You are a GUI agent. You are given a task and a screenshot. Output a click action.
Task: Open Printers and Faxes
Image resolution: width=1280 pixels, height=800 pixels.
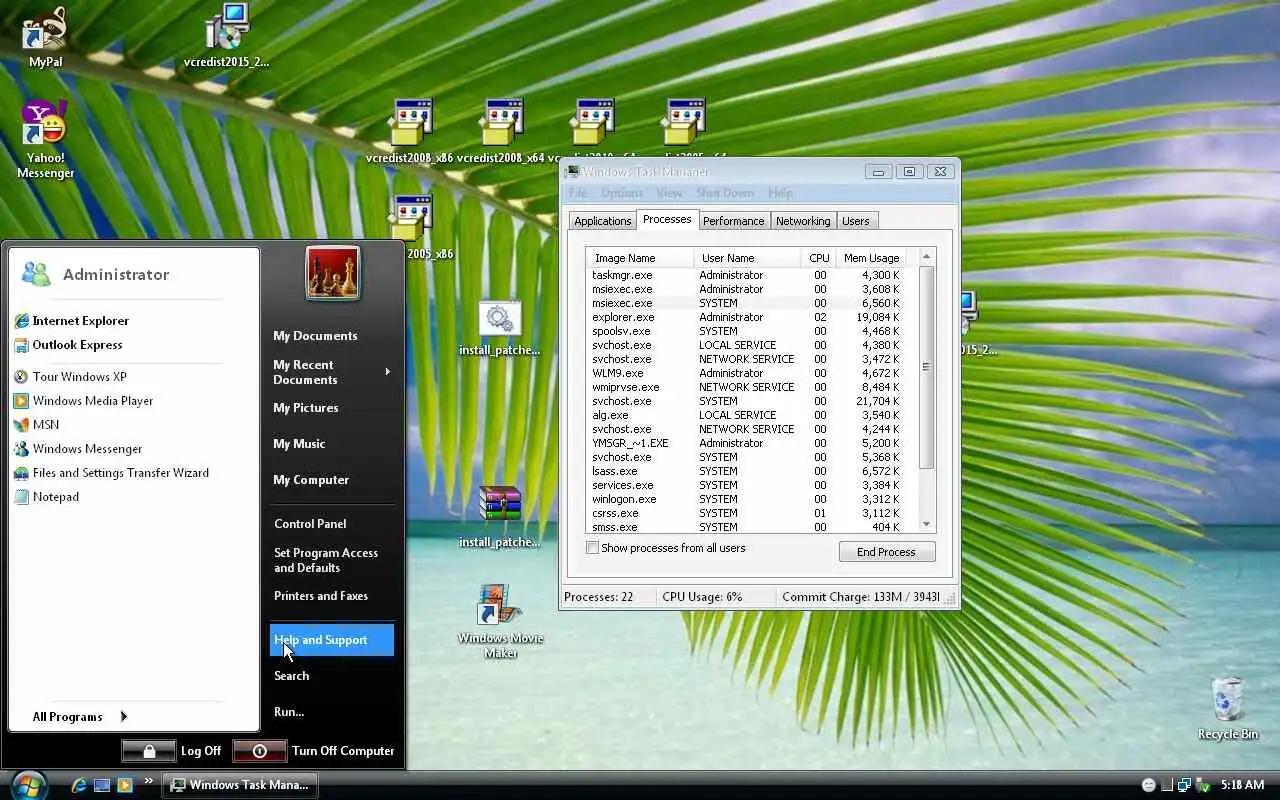pos(321,596)
